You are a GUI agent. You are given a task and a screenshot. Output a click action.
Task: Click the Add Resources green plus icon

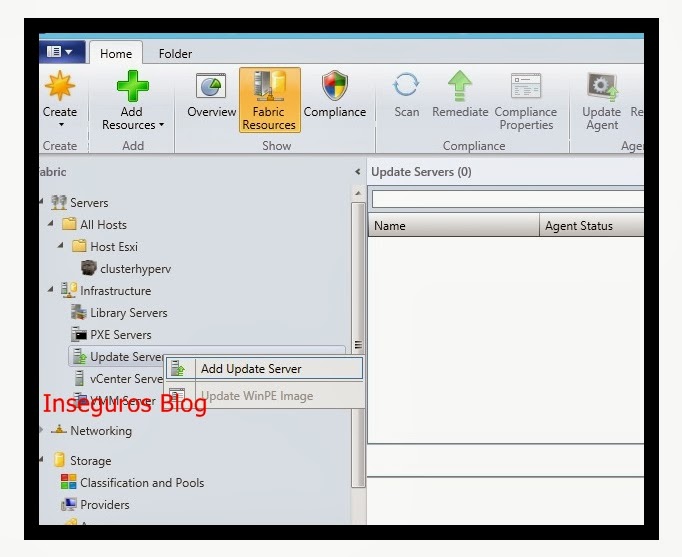(x=131, y=86)
